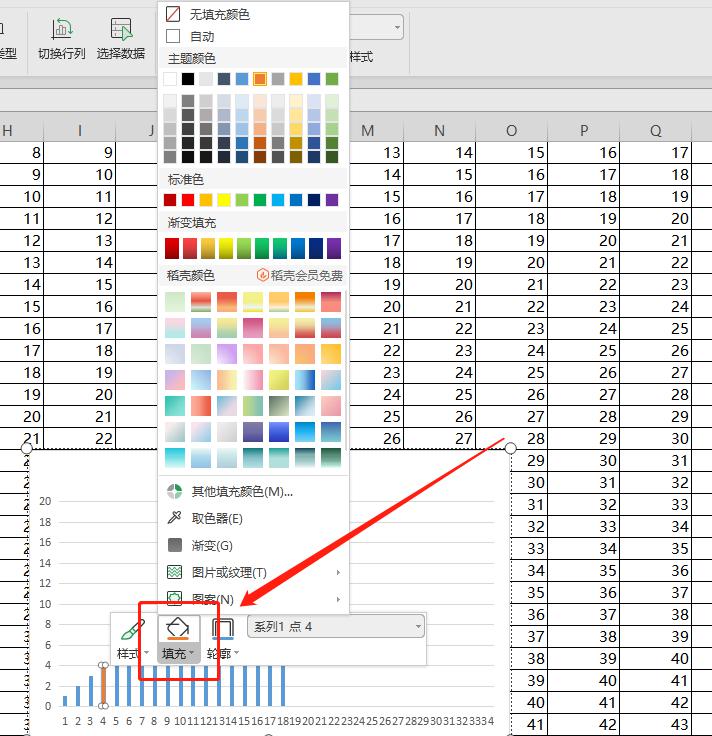Click the Switch Row/Column (切换行列) icon
Viewport: 712px width, 736px height.
point(61,29)
